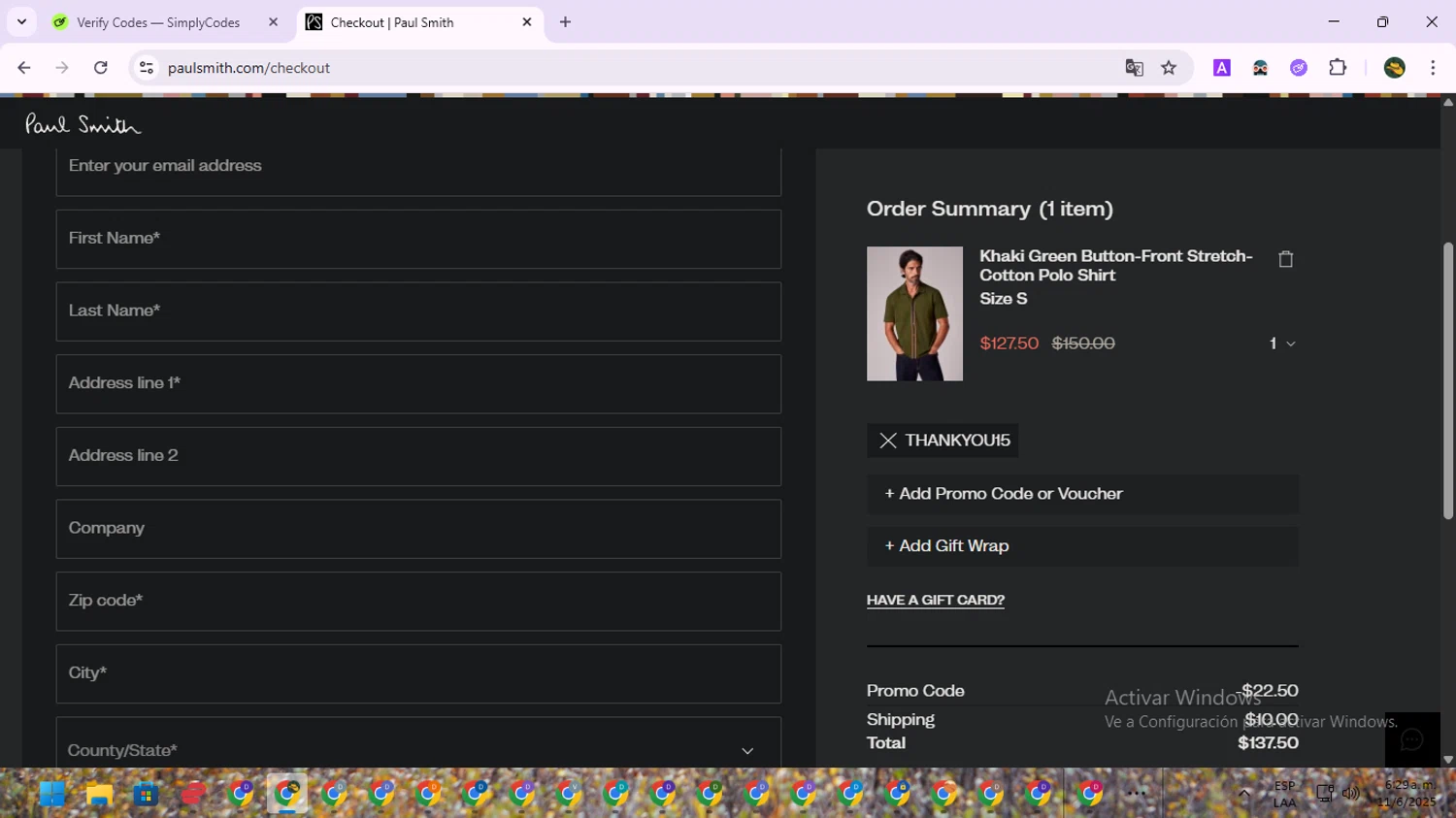
Task: Click the sale price $127.50
Action: 1009,344
